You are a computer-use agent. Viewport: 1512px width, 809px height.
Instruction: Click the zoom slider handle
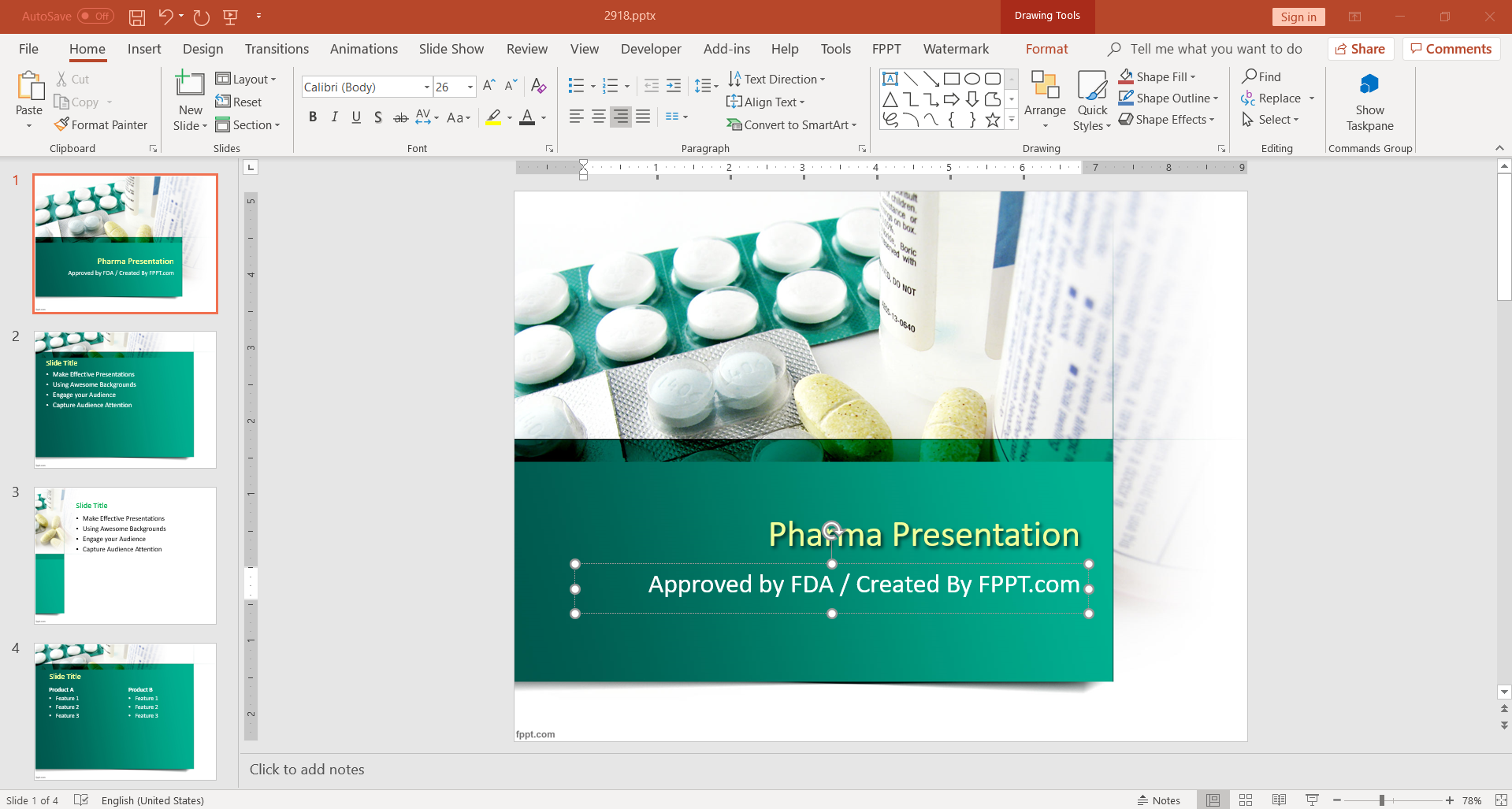click(x=1381, y=800)
